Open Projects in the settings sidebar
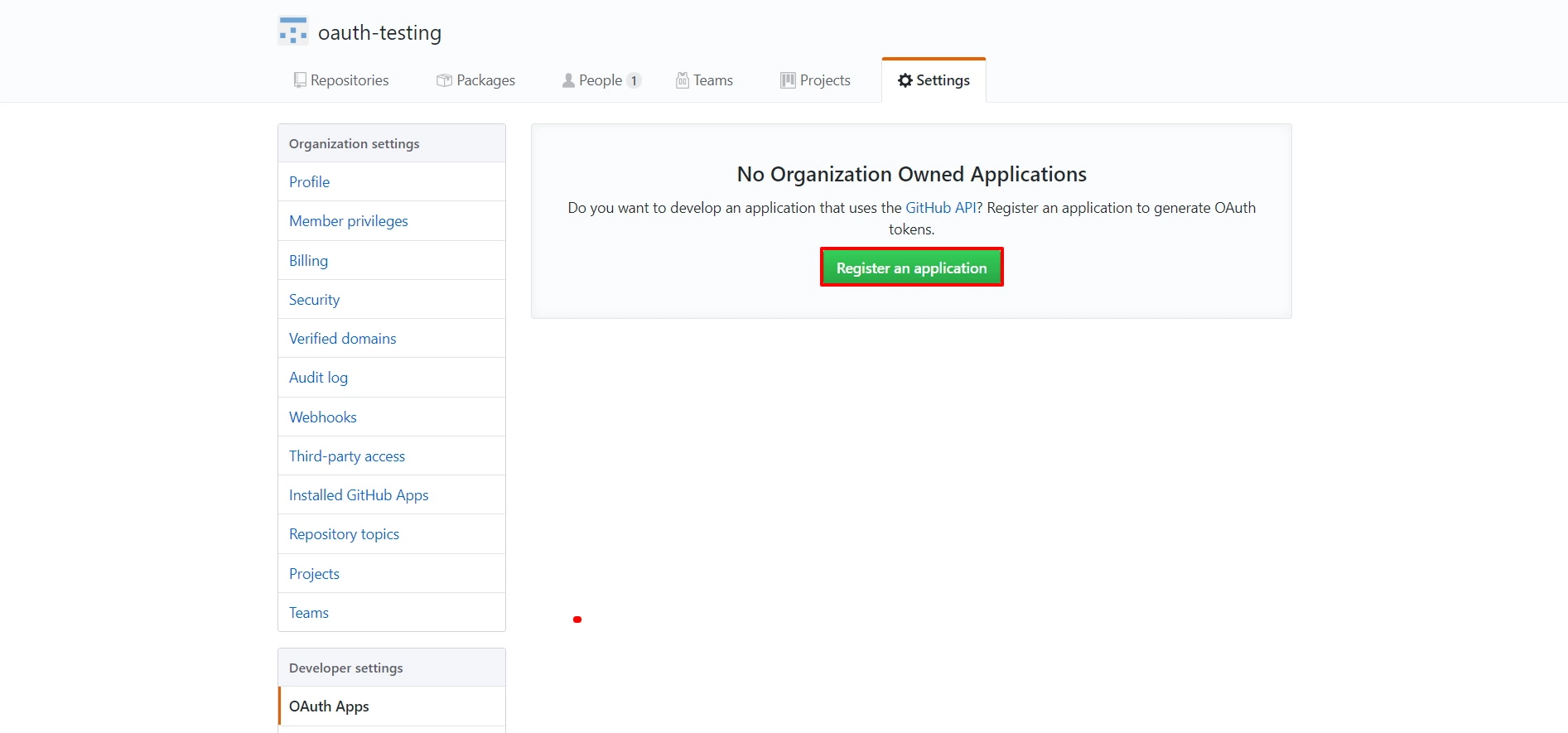This screenshot has width=1568, height=733. tap(392, 573)
